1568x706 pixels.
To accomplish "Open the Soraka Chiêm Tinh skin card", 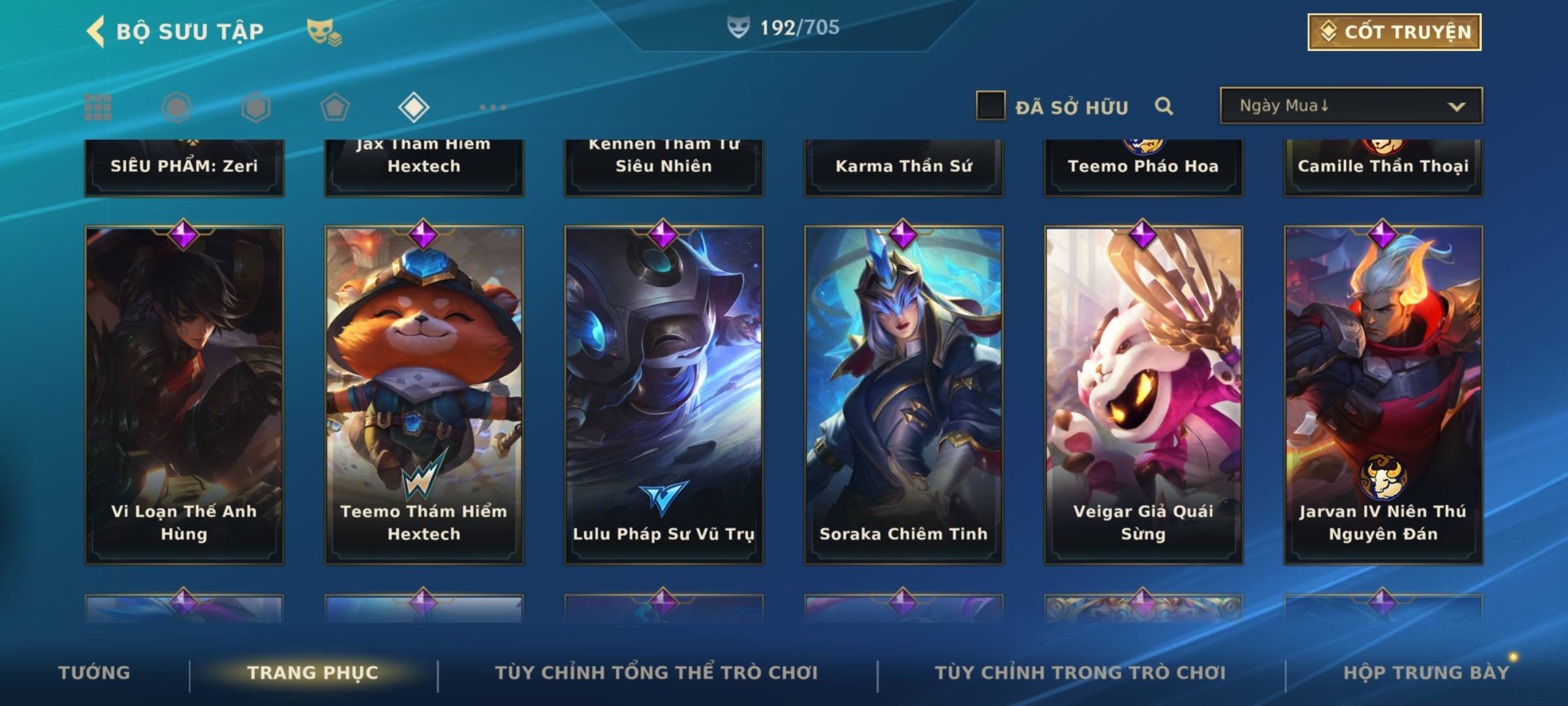I will click(x=904, y=395).
